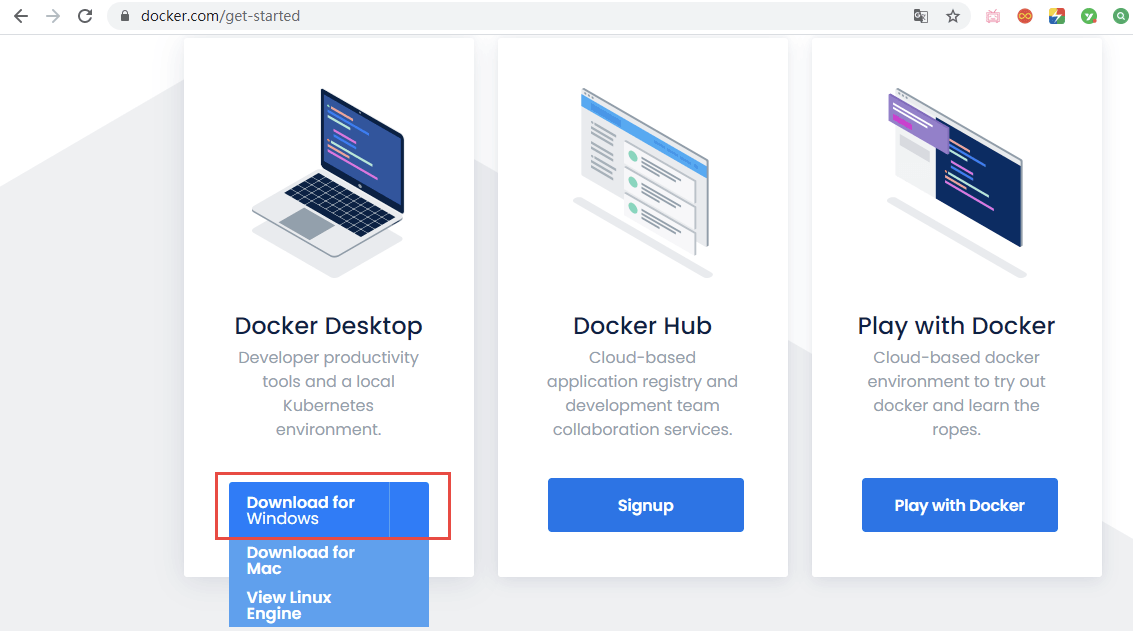Choose View Linux Engine from the menu

[288, 605]
